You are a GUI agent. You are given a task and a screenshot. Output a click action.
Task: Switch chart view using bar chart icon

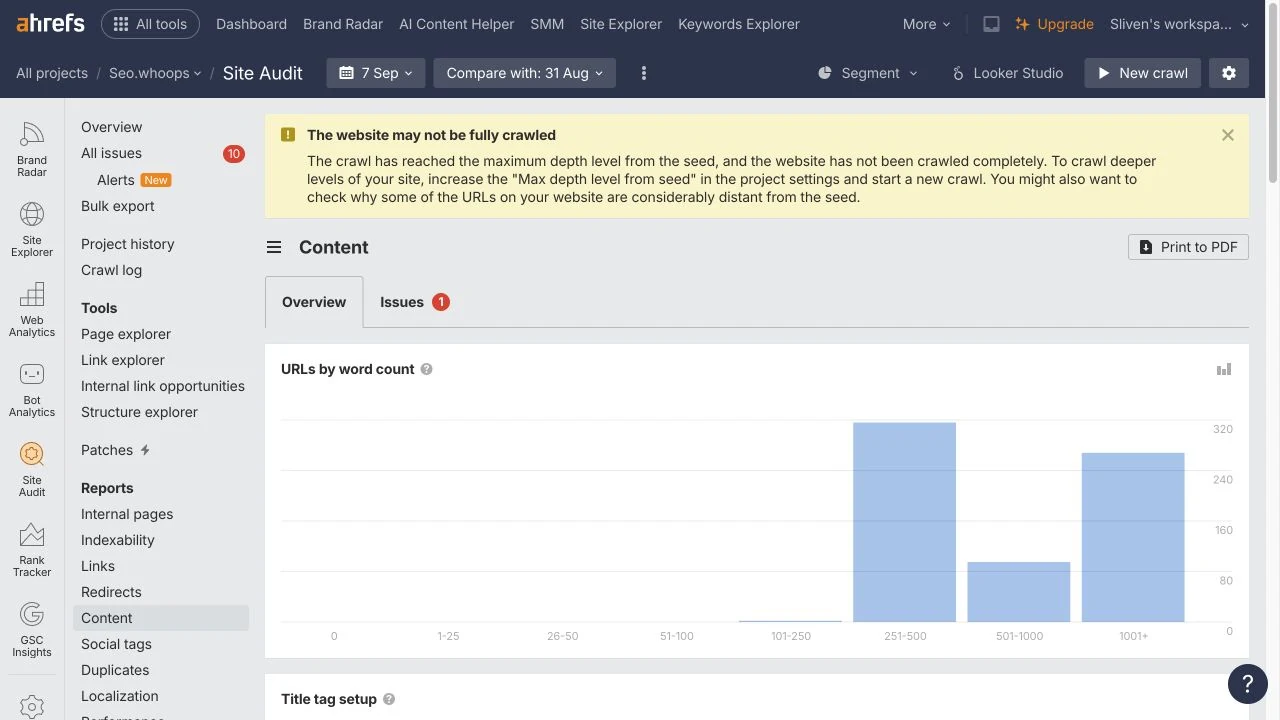tap(1224, 369)
